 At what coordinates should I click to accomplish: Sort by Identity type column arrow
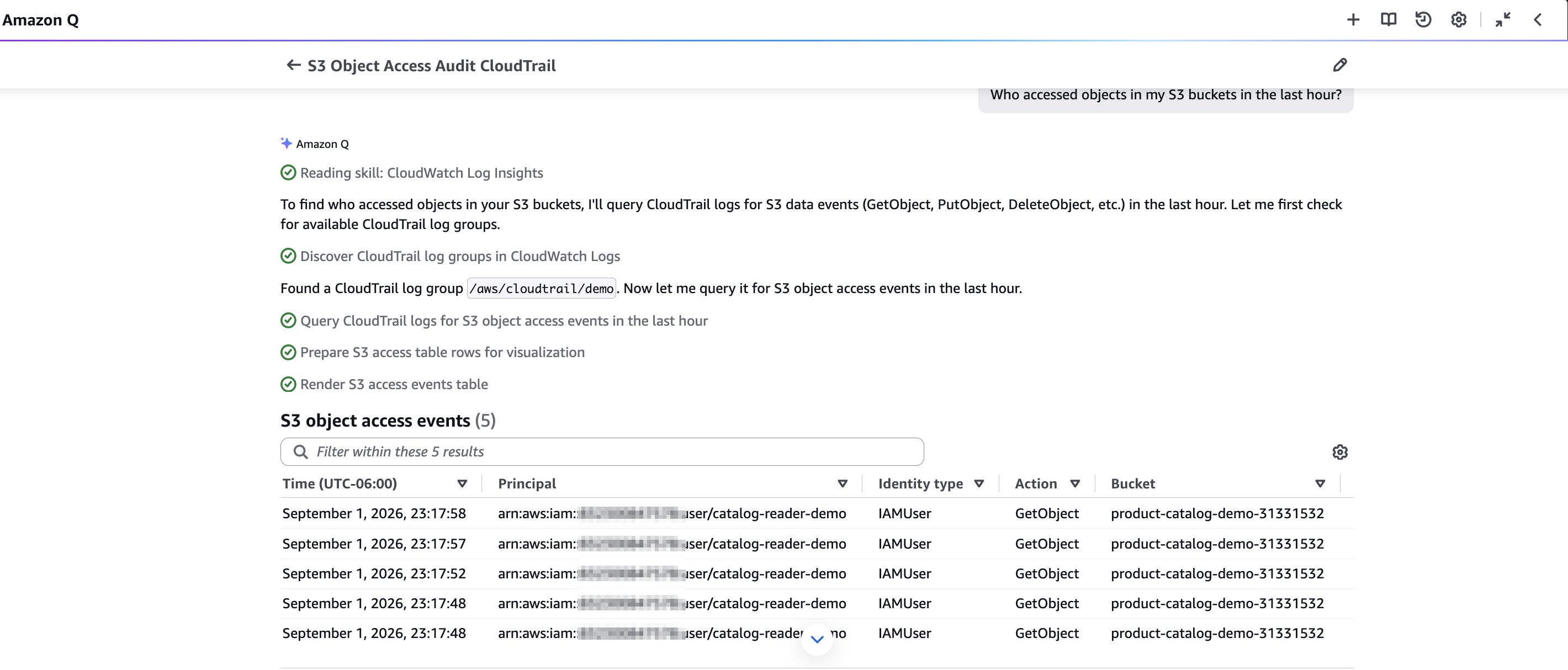[979, 484]
